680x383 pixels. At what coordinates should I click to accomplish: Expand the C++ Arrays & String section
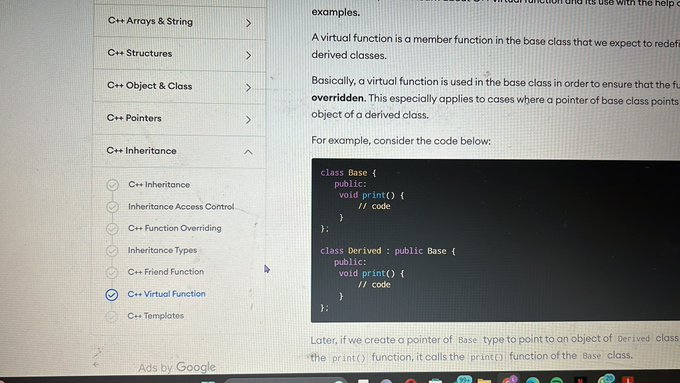(x=179, y=22)
